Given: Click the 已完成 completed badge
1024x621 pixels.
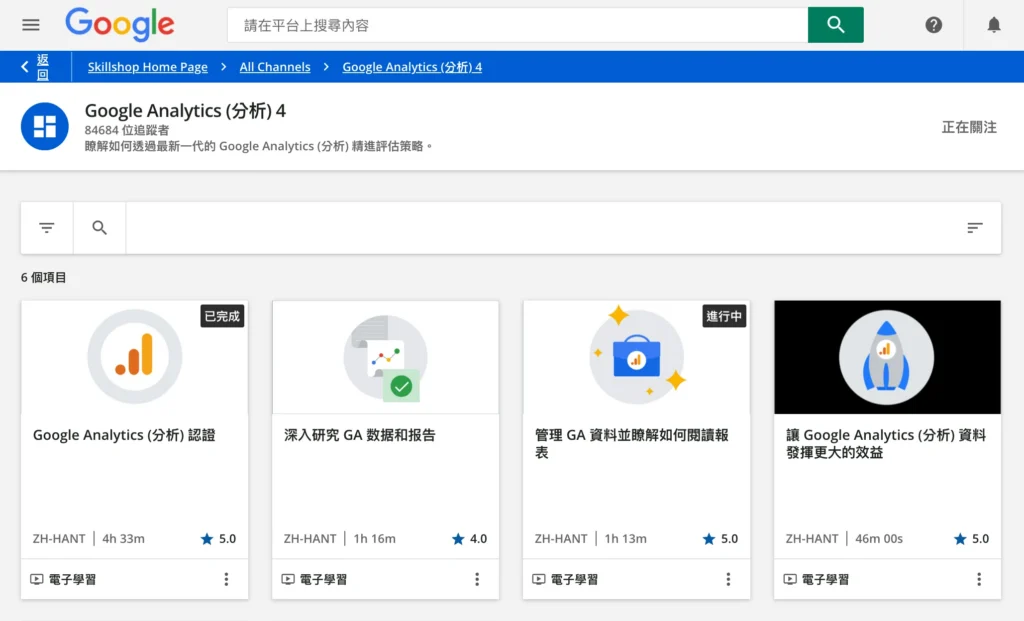Looking at the screenshot, I should click(x=222, y=316).
